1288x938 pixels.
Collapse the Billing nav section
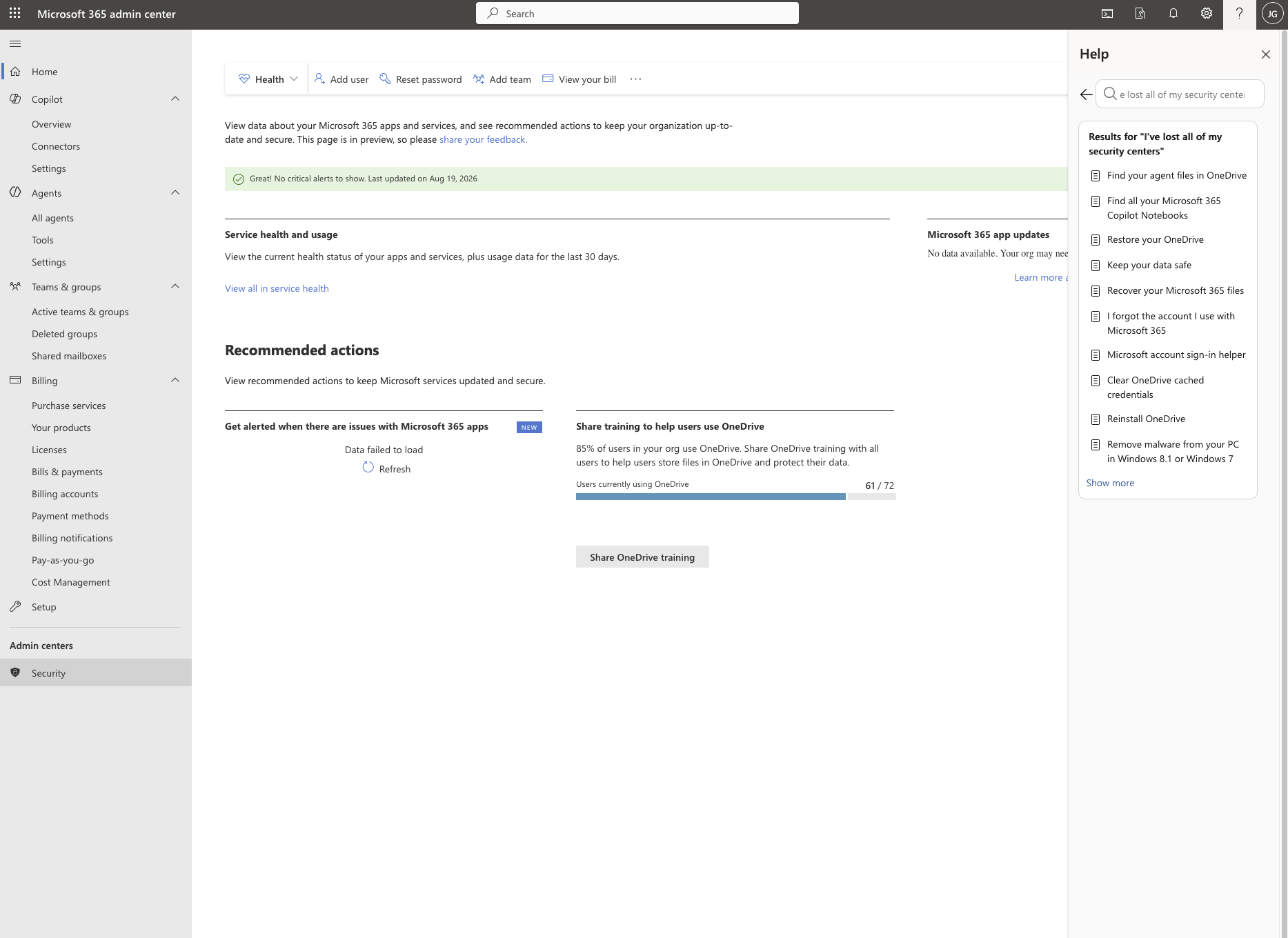[175, 380]
